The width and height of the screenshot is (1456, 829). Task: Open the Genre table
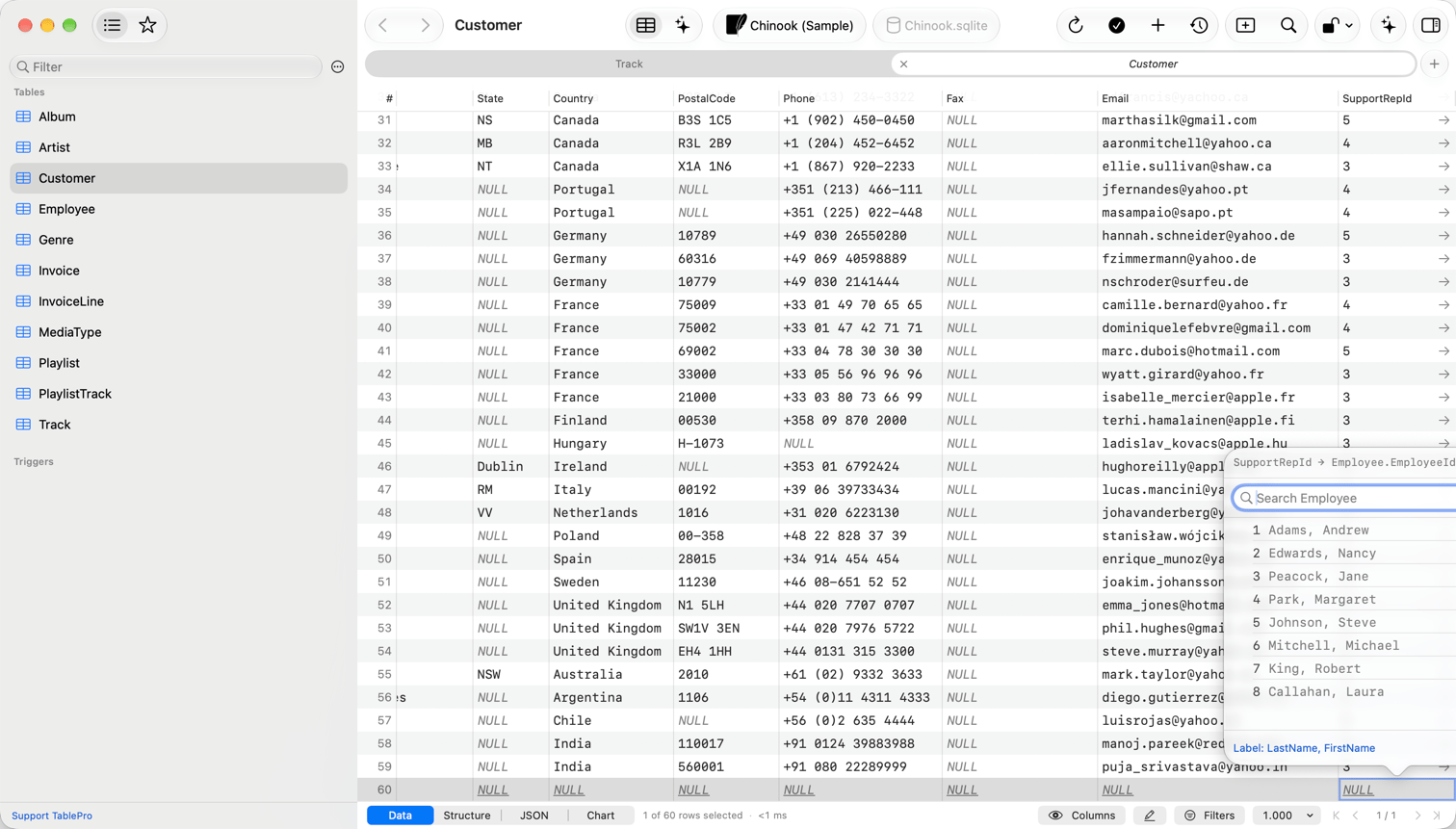click(178, 240)
